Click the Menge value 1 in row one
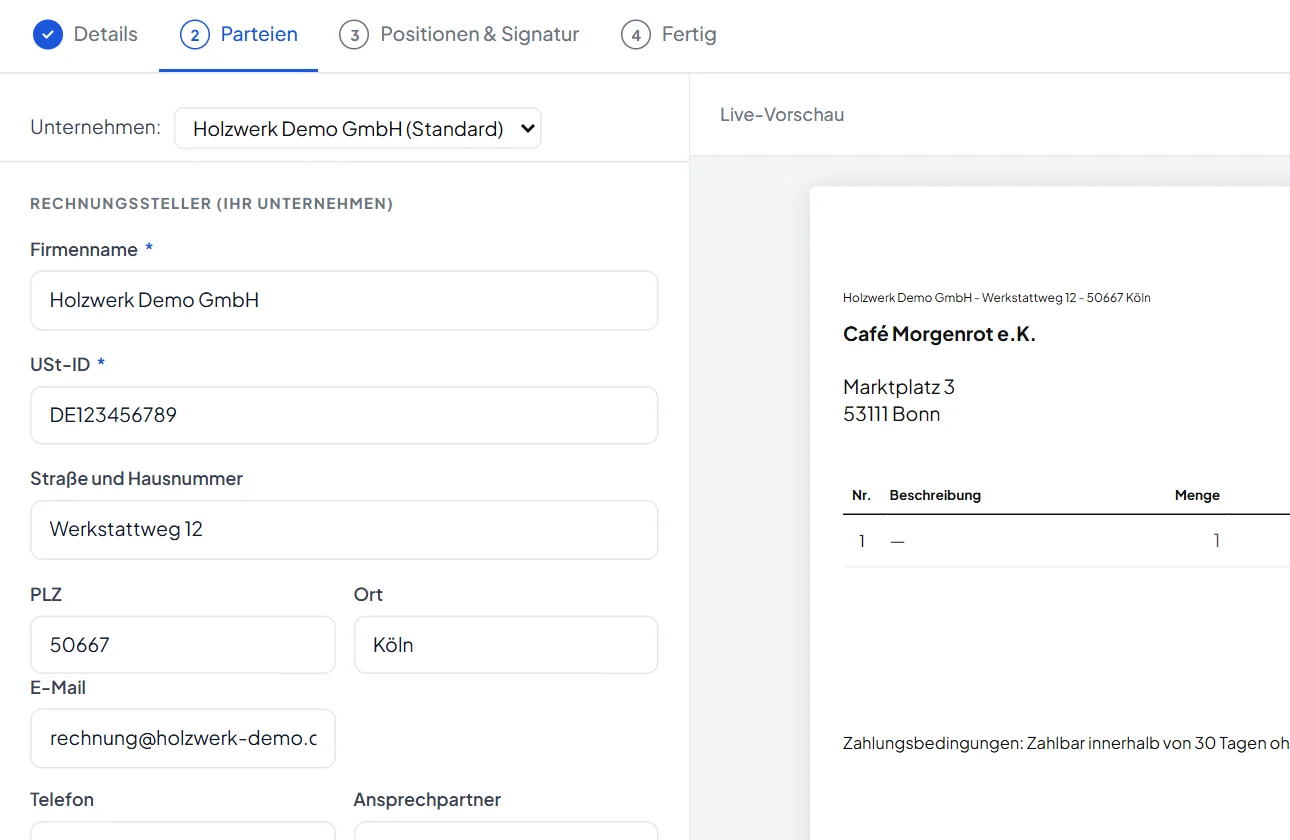The width and height of the screenshot is (1290, 840). click(x=1216, y=541)
